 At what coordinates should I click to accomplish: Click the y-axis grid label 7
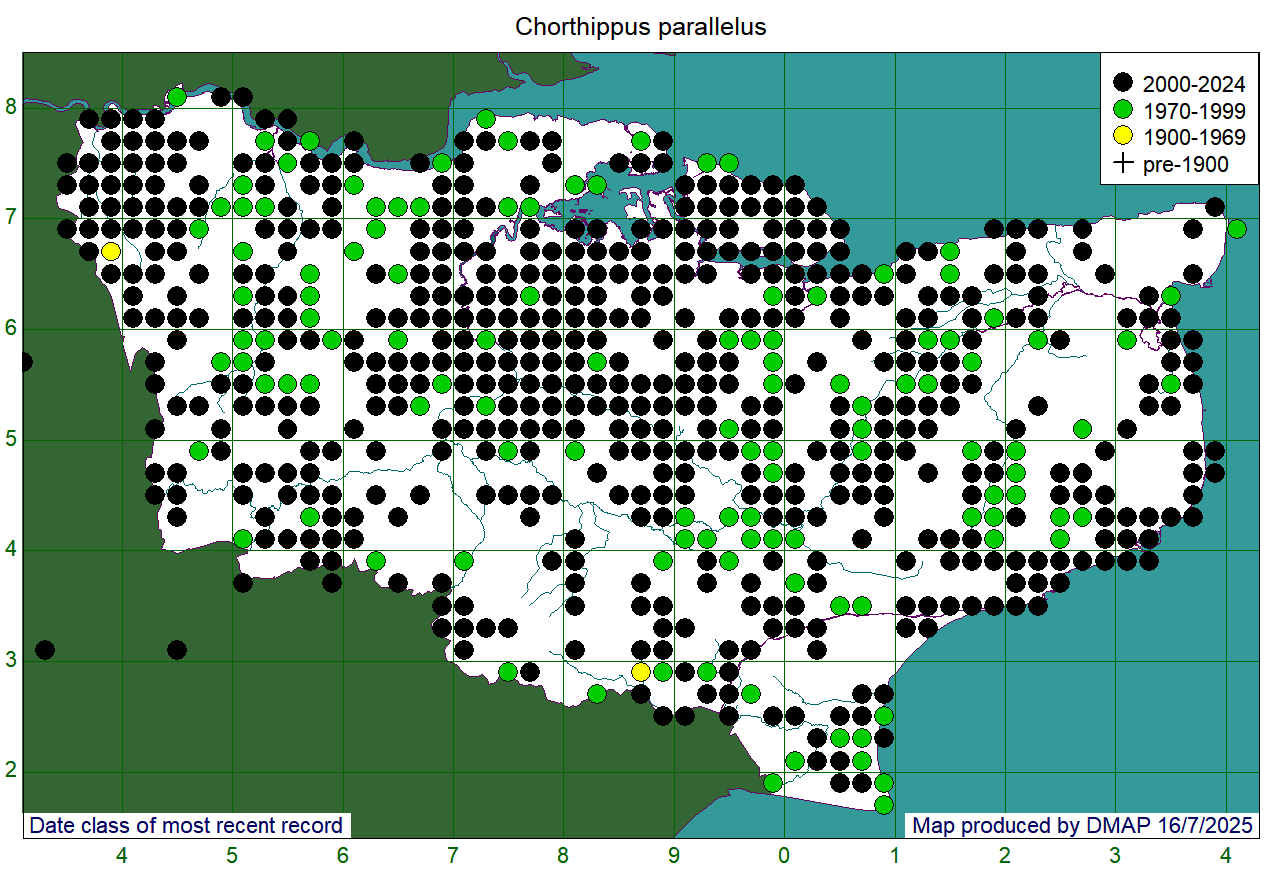pyautogui.click(x=11, y=219)
